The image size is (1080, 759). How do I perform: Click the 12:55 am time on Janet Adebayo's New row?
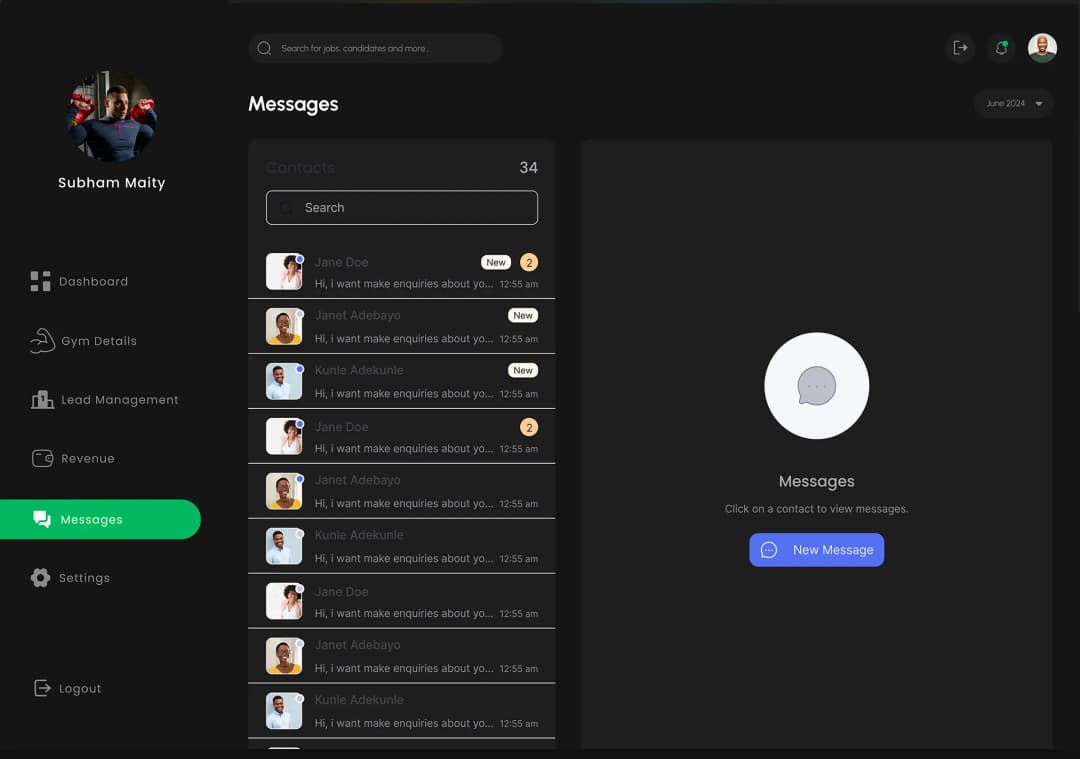(519, 339)
